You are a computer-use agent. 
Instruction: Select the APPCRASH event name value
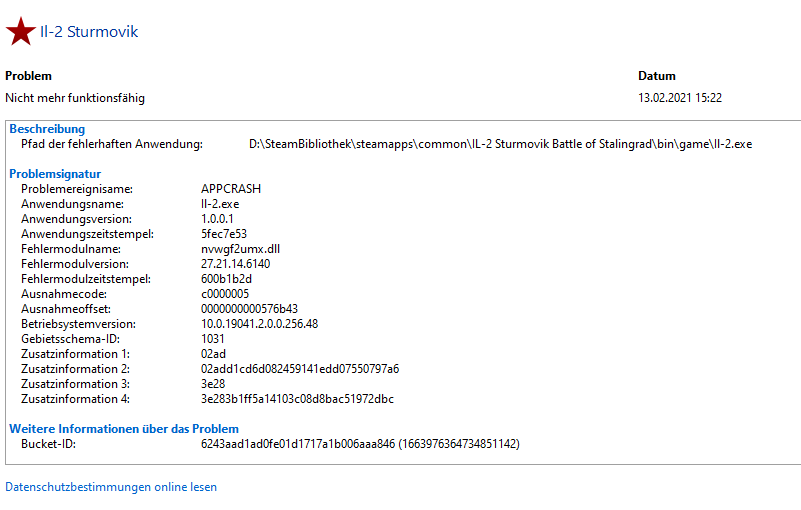tap(231, 189)
